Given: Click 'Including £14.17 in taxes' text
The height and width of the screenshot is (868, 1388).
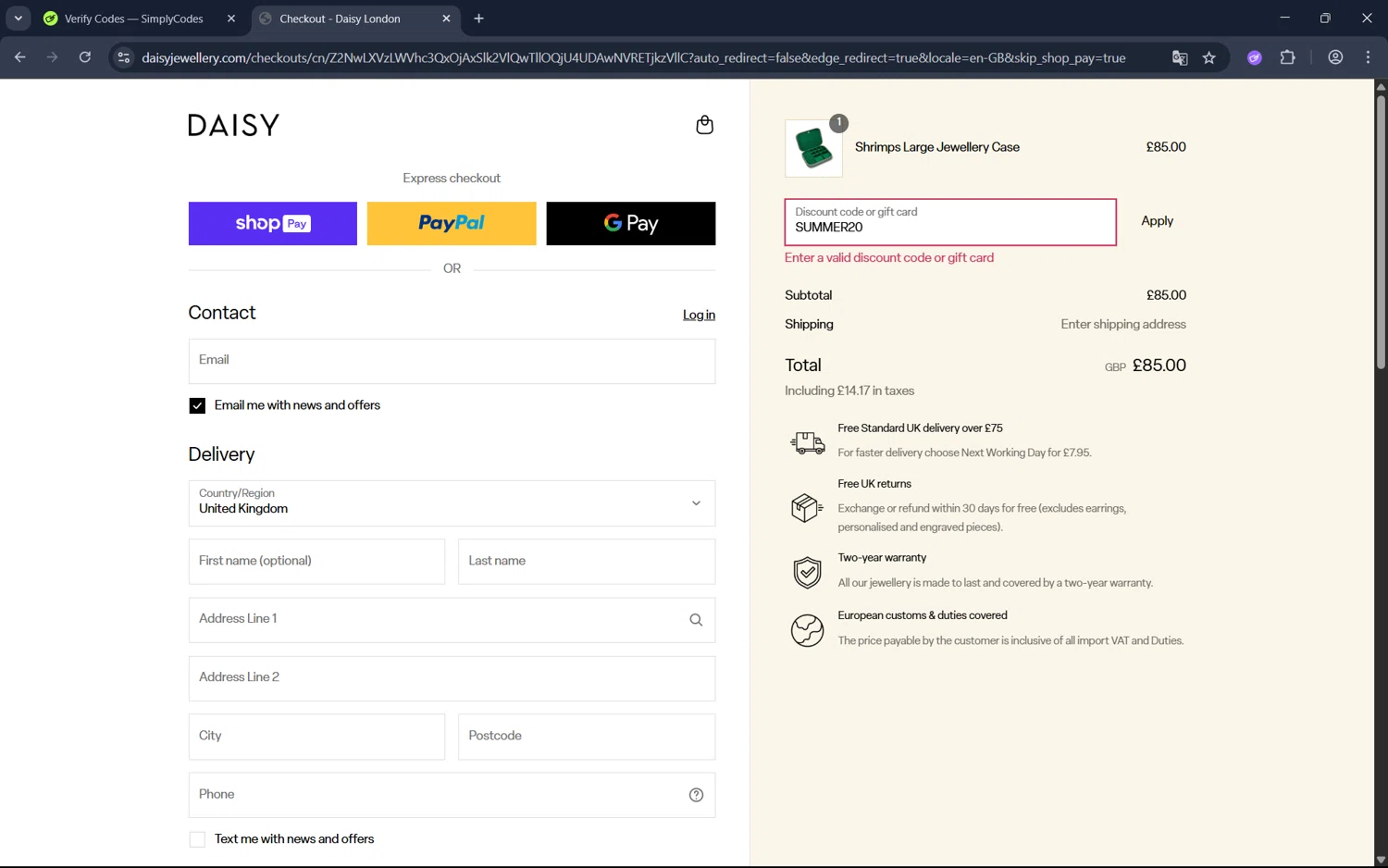Looking at the screenshot, I should point(849,391).
